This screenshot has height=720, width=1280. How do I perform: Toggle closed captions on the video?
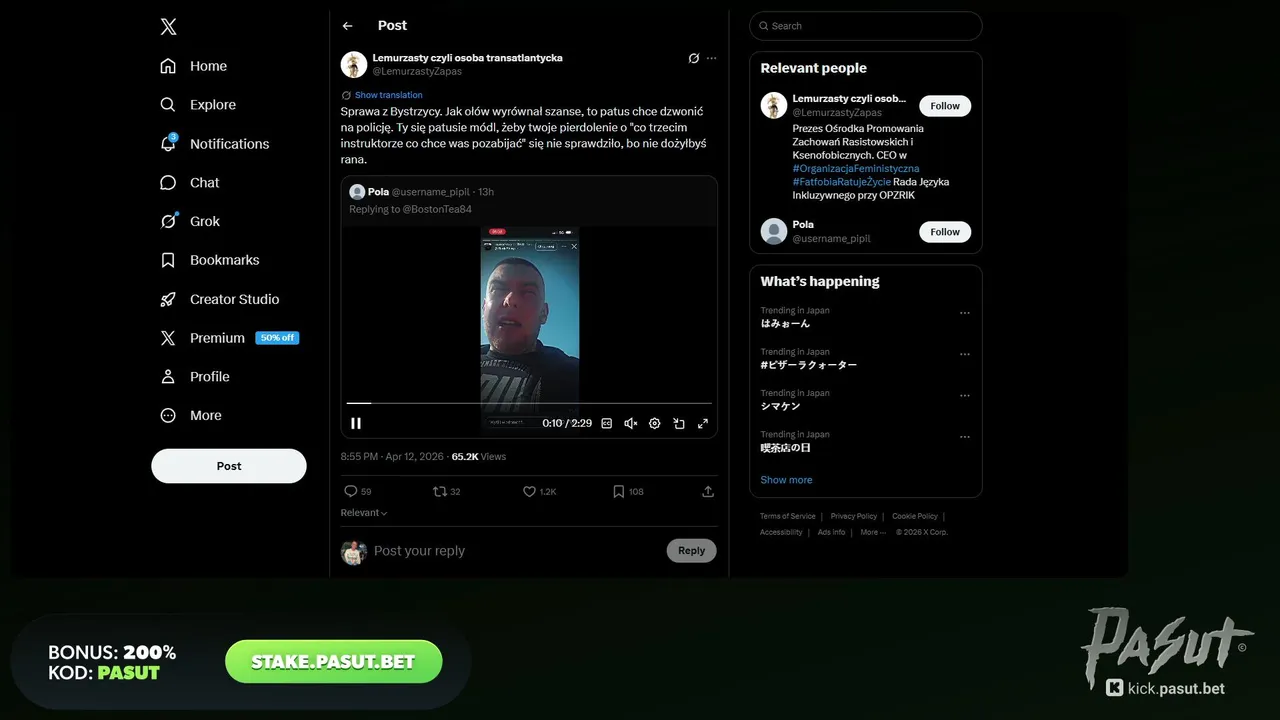point(607,423)
